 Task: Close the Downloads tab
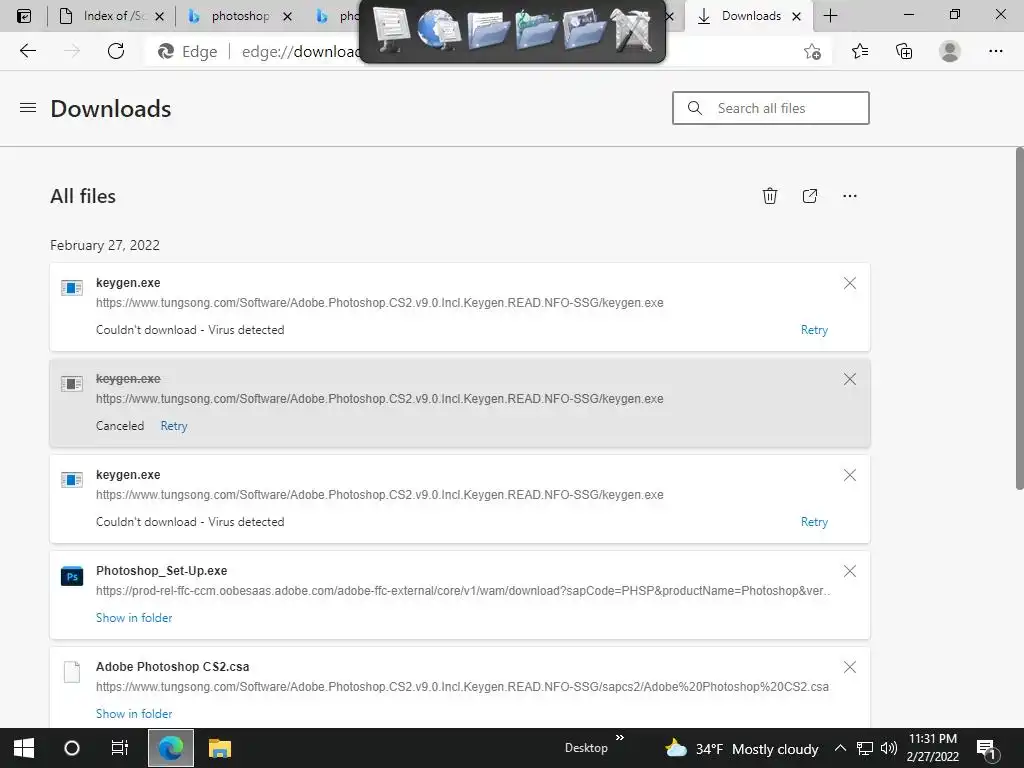coord(796,16)
